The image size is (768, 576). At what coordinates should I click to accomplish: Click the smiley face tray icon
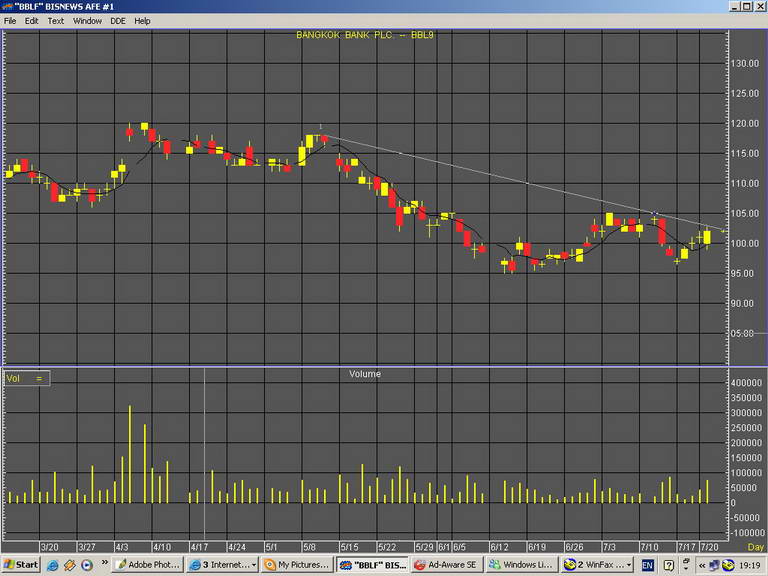coord(728,565)
